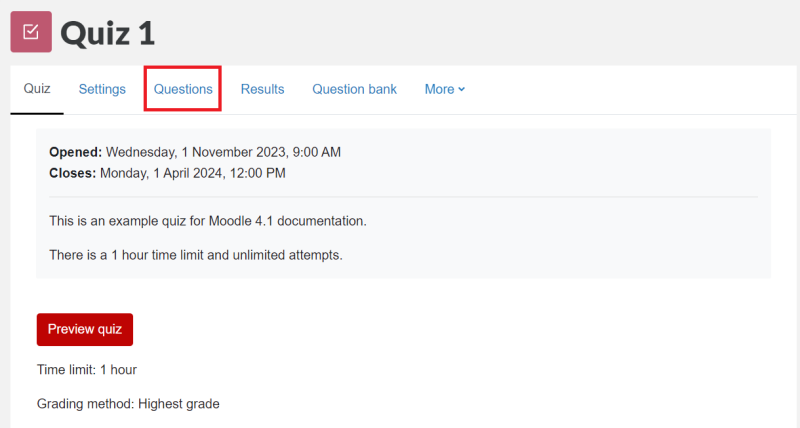This screenshot has width=800, height=428.
Task: Click the bold Closes label
Action: [x=72, y=173]
